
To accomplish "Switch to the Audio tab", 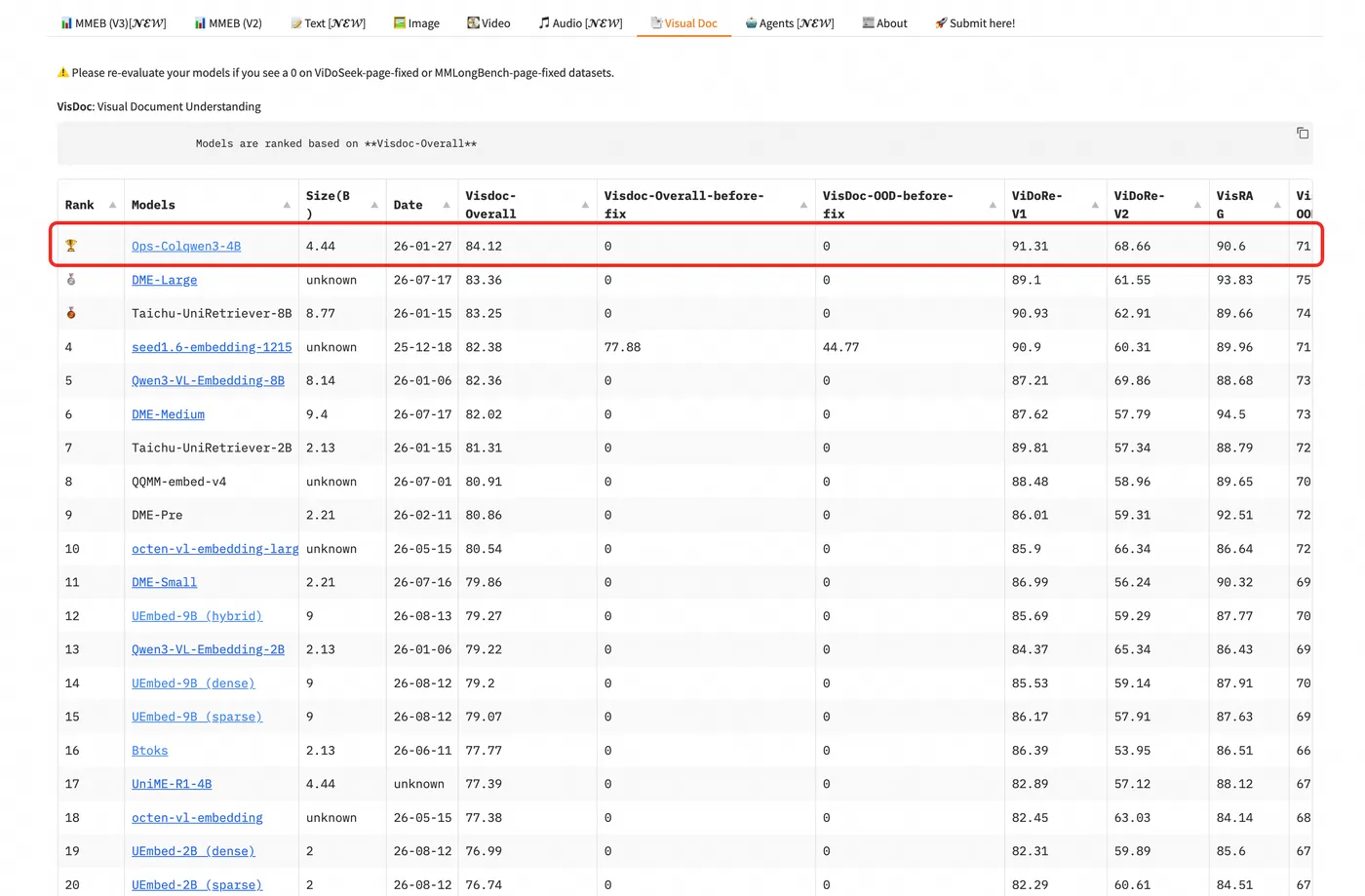I will pyautogui.click(x=580, y=22).
